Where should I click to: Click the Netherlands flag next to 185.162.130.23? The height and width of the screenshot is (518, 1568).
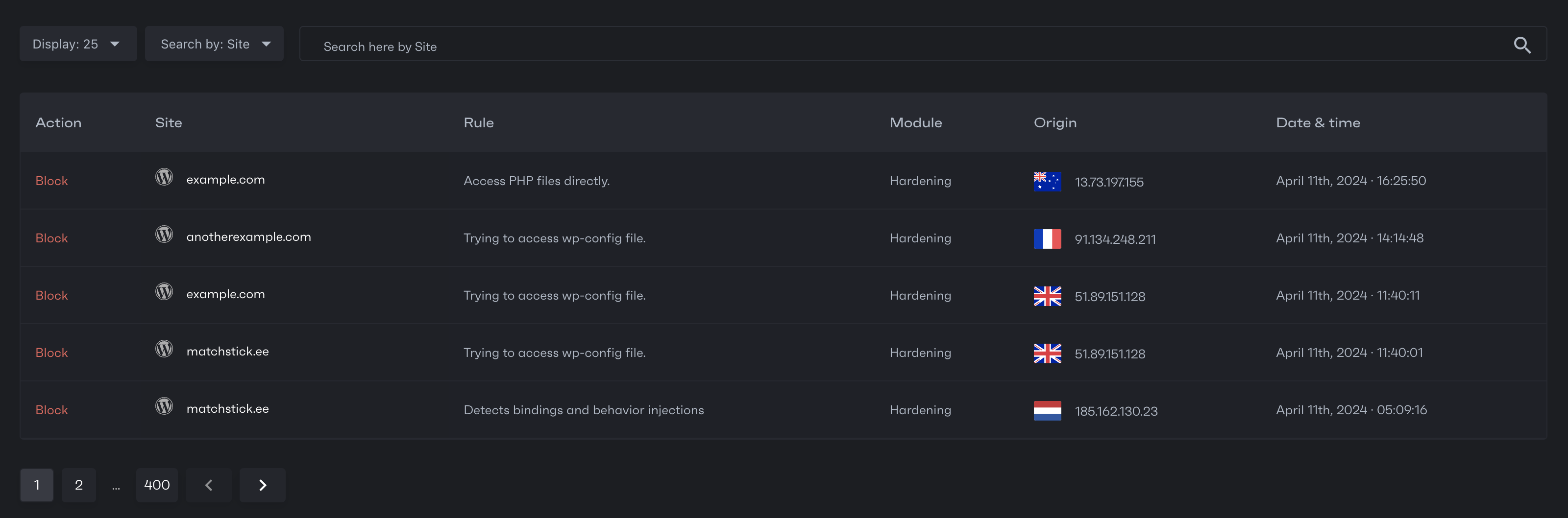click(x=1047, y=410)
